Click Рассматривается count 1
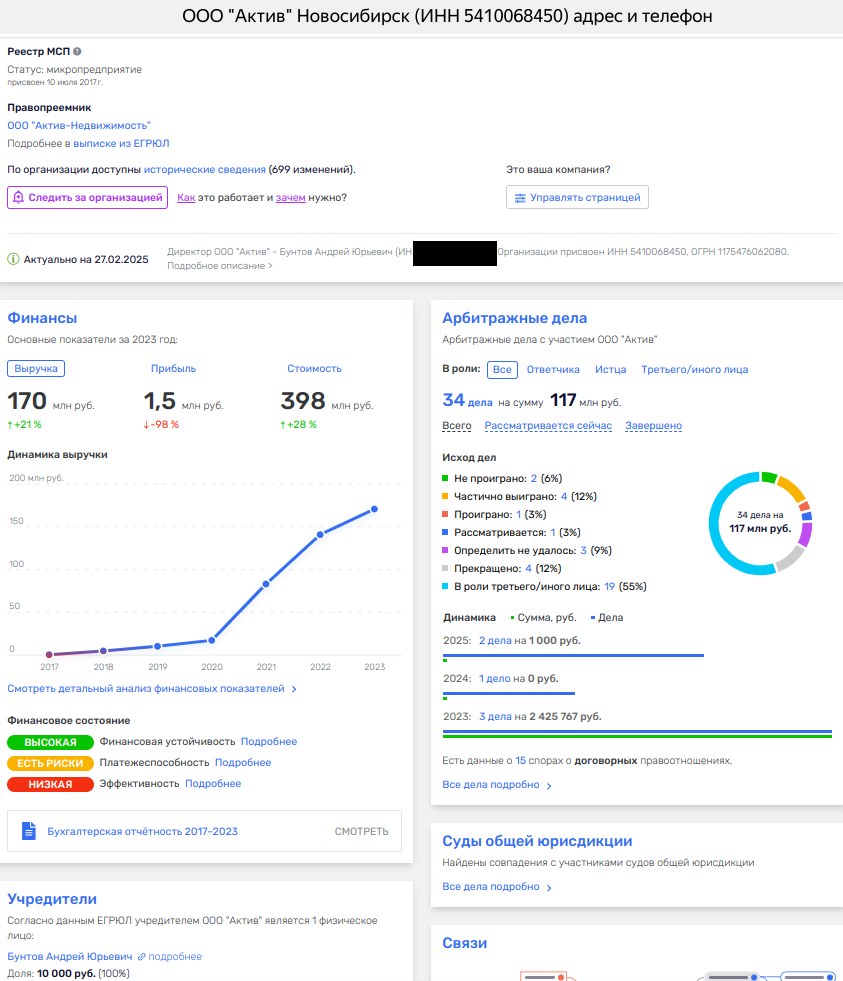The width and height of the screenshot is (843, 981). coord(553,532)
